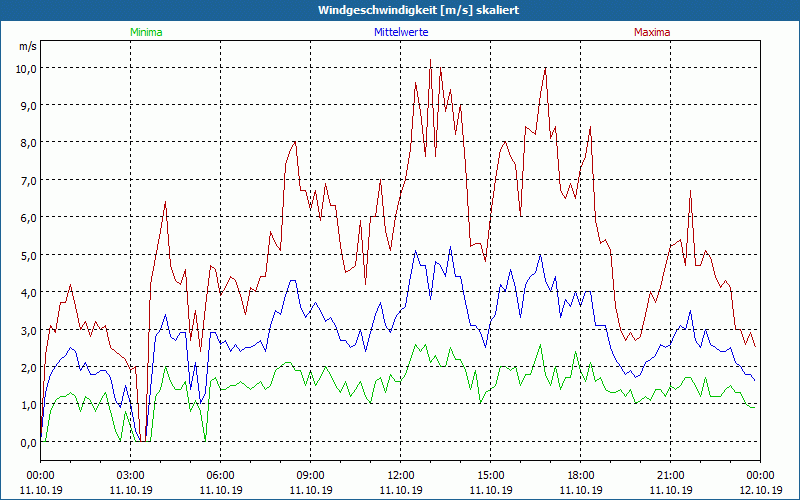This screenshot has width=800, height=500.
Task: Click the 00:00 start time label
Action: click(40, 476)
